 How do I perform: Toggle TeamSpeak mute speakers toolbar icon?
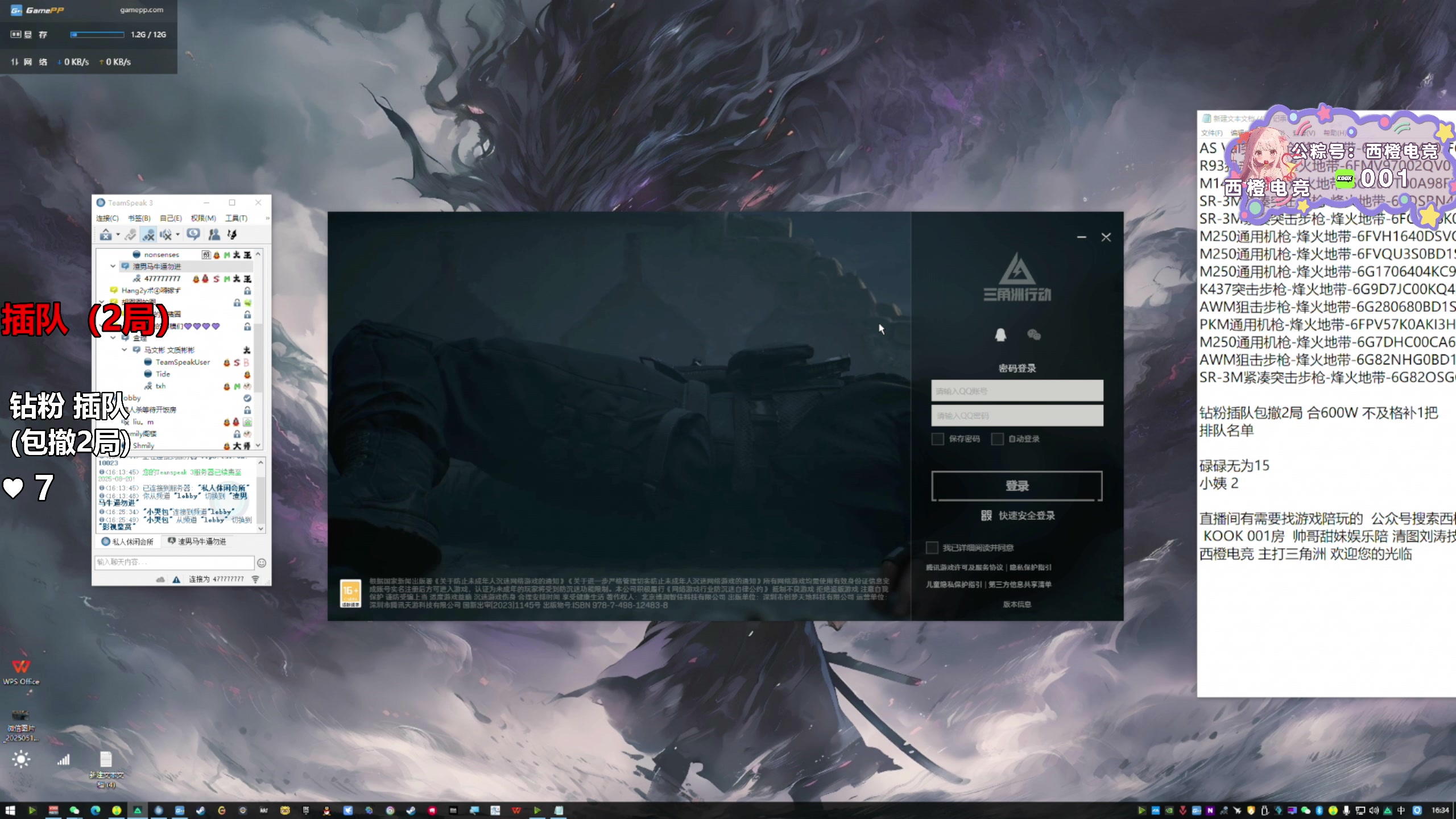click(166, 234)
